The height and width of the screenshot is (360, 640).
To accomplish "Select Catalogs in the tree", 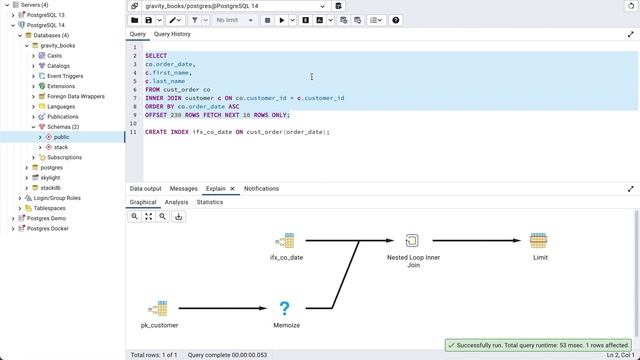I will (58, 66).
